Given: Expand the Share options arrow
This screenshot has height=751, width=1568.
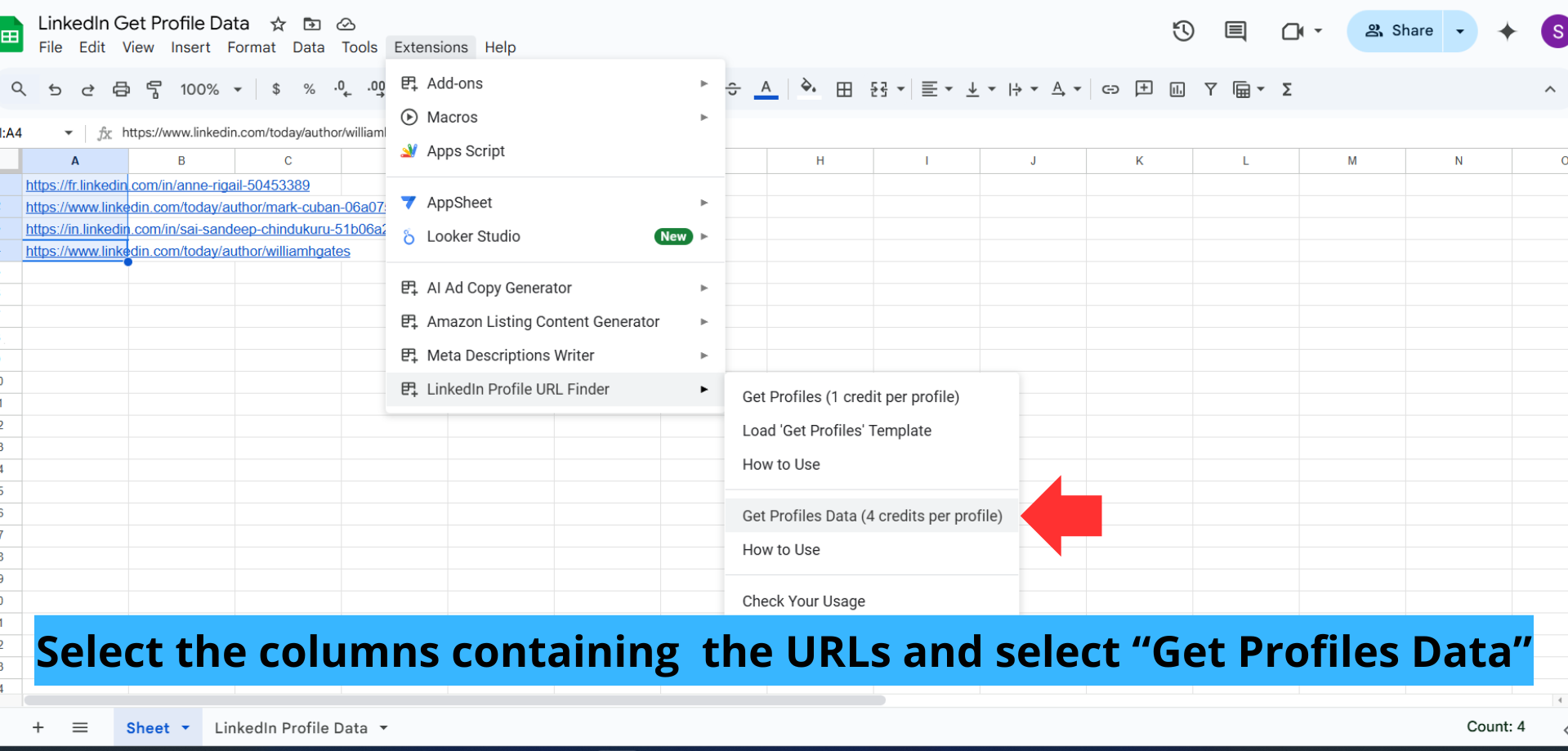Looking at the screenshot, I should point(1460,31).
